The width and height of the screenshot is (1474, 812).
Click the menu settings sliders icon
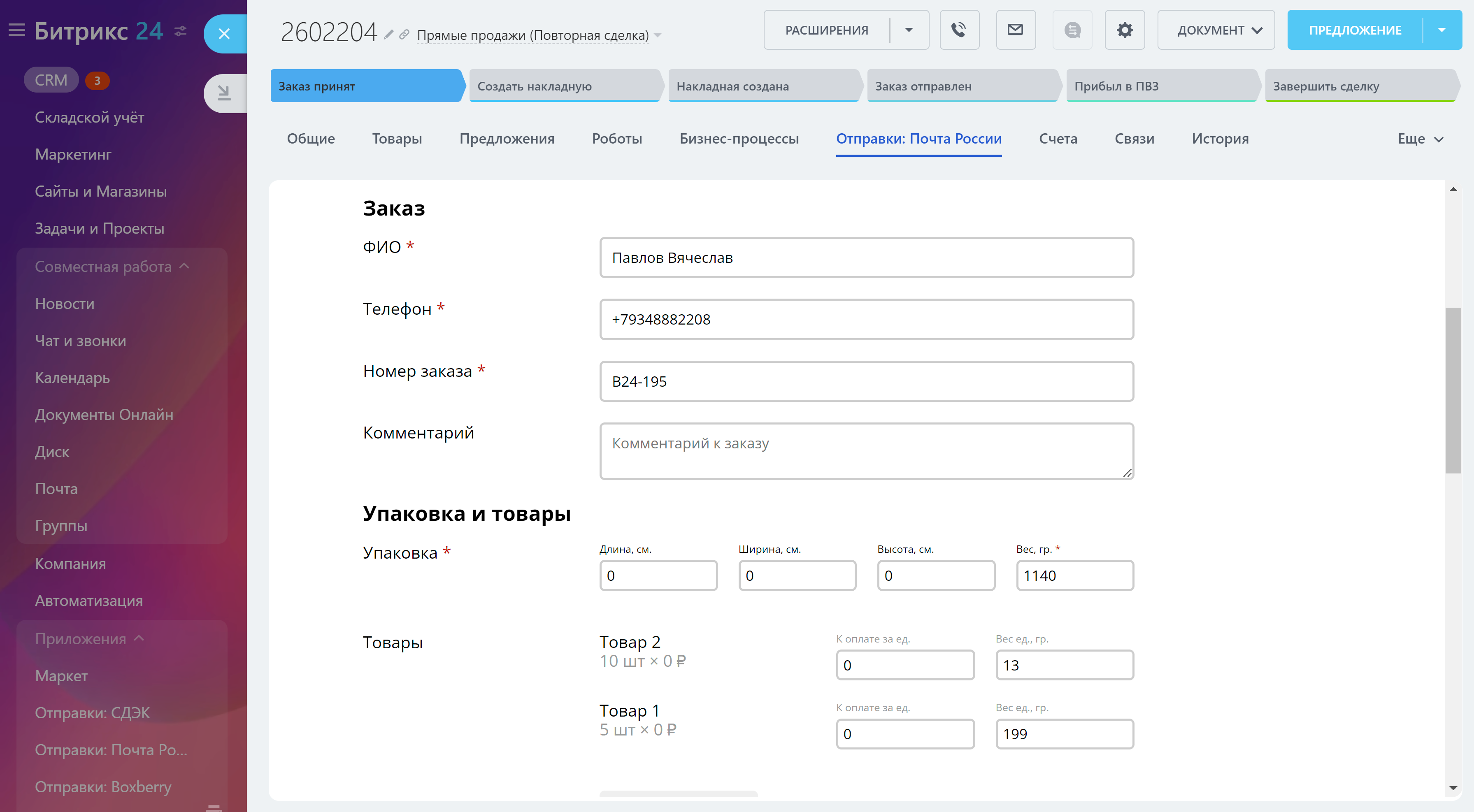(x=180, y=31)
